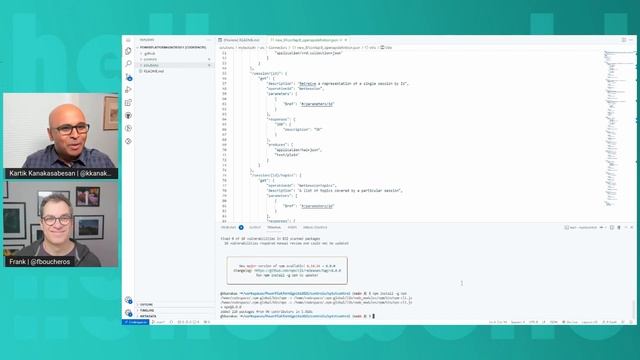This screenshot has height=360, width=640.
Task: Open the npm changelog link in the terminal
Action: (x=297, y=271)
